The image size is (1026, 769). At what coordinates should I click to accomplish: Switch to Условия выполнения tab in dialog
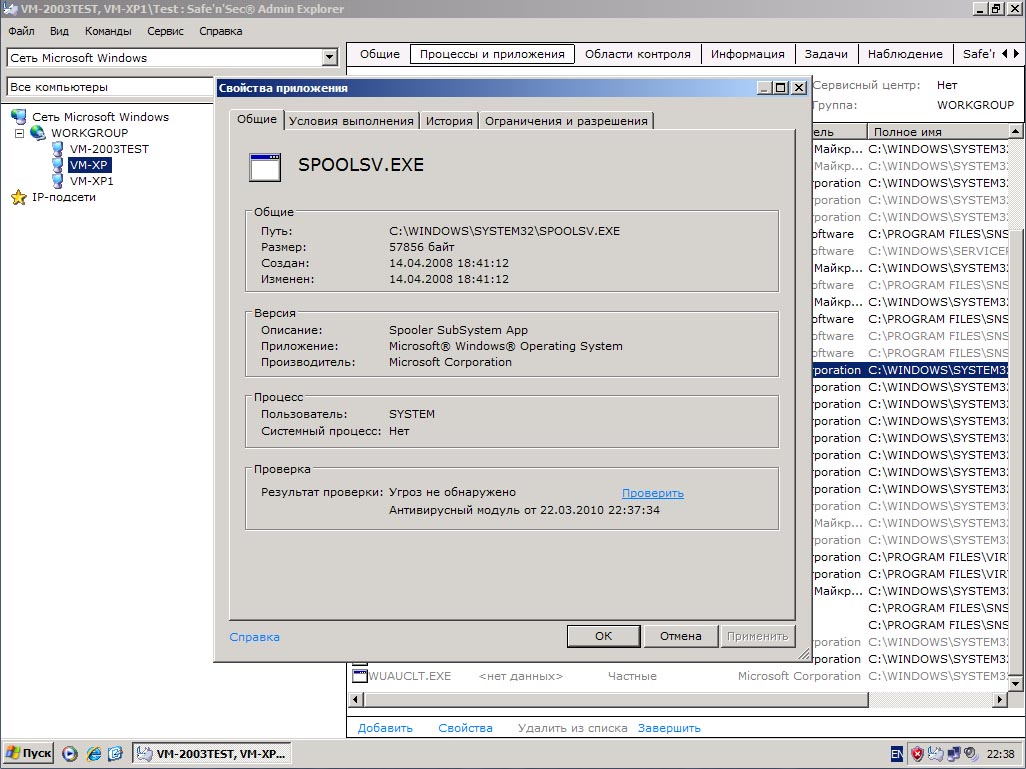click(351, 120)
